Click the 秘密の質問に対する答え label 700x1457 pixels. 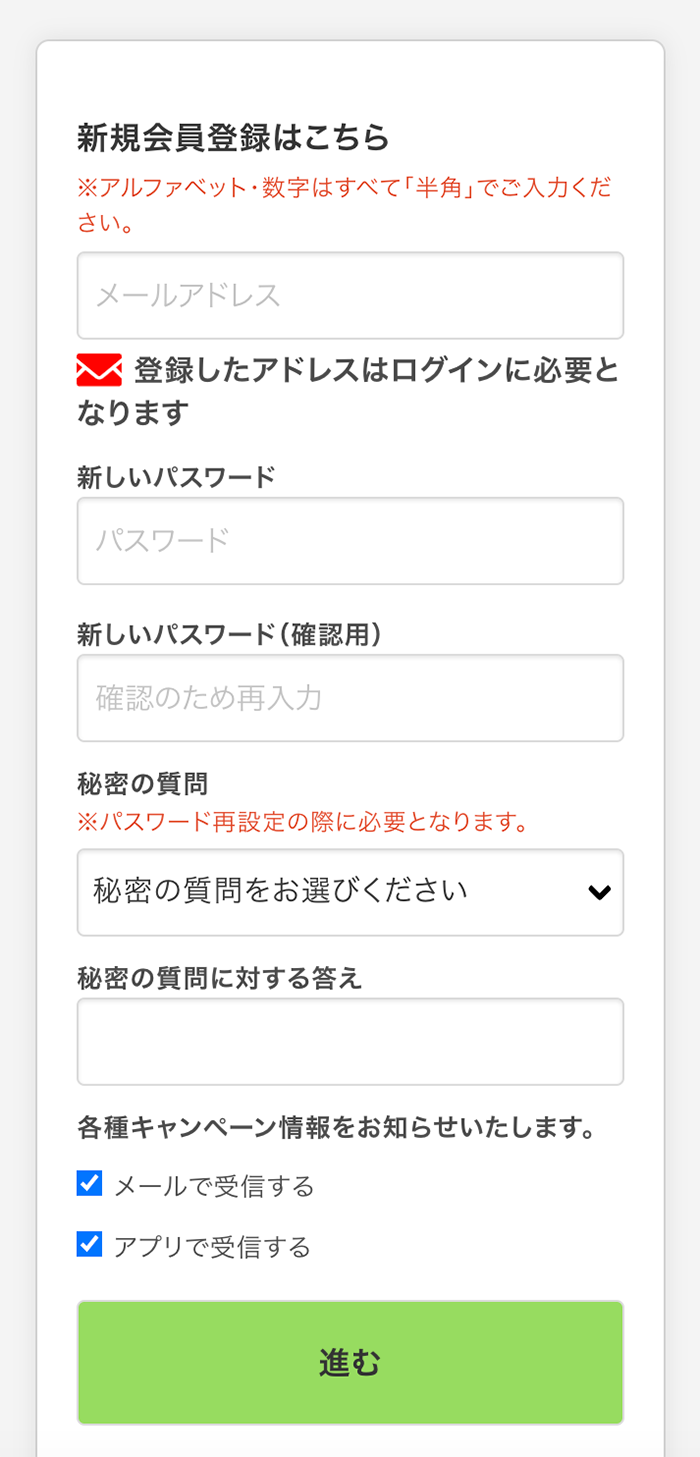coord(219,978)
